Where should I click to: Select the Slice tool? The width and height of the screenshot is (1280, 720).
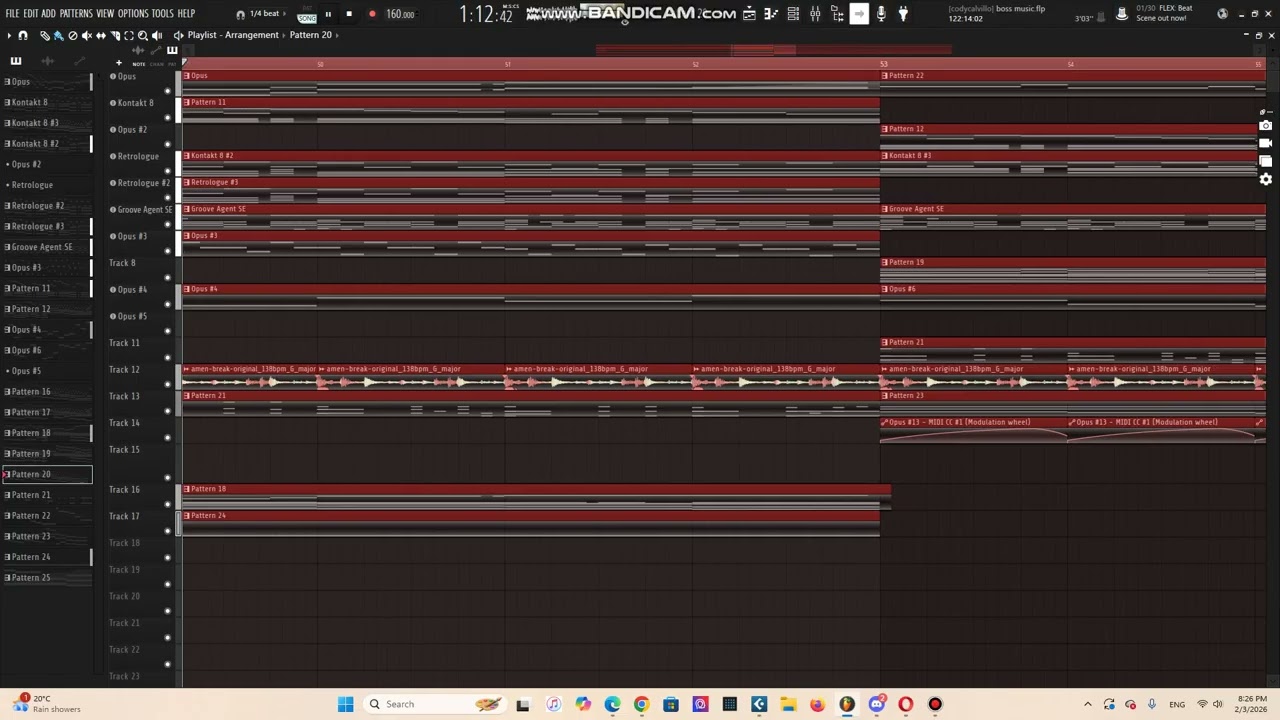coord(115,35)
